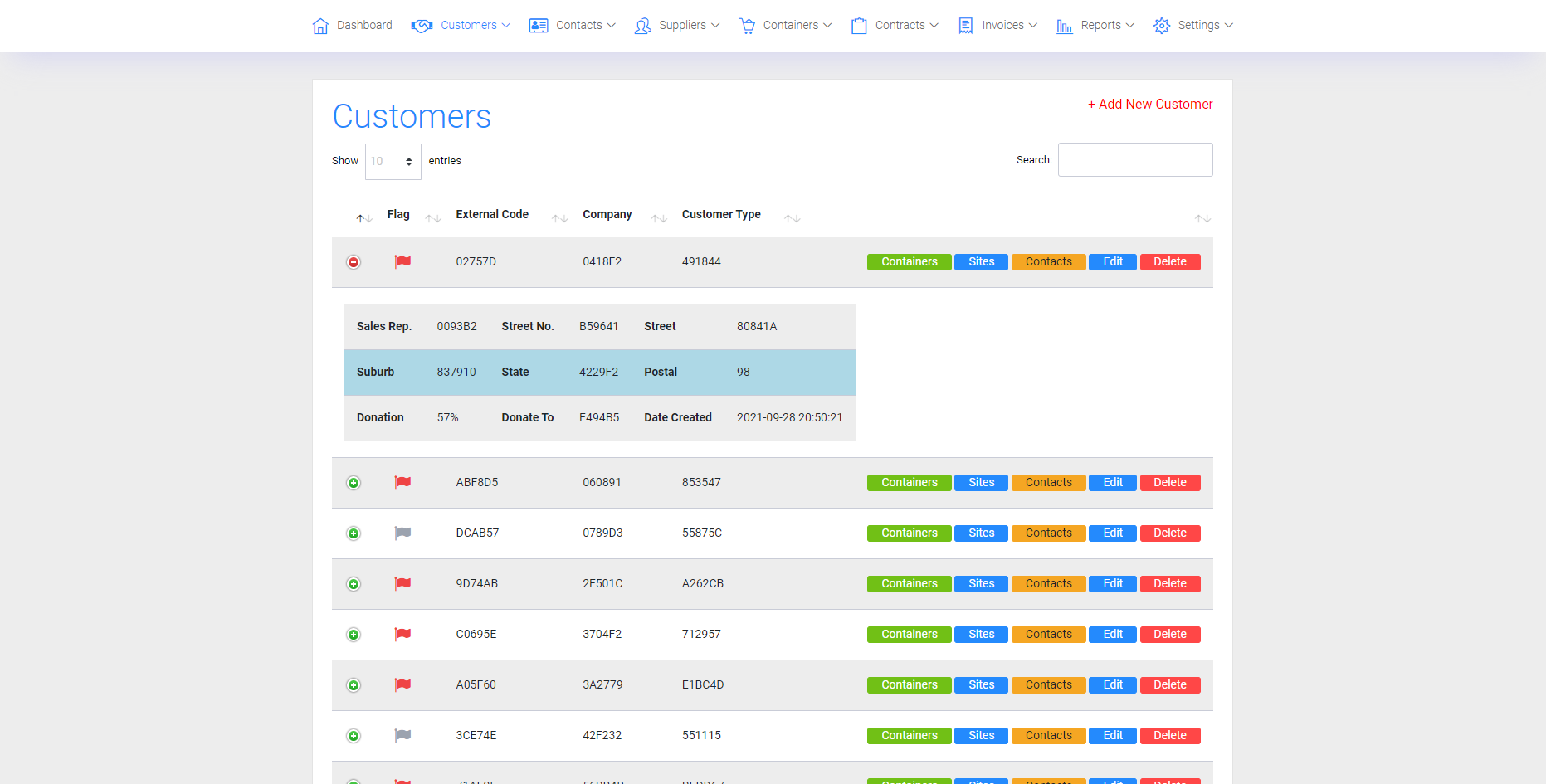This screenshot has width=1546, height=784.
Task: Click the Dashboard home icon
Action: [320, 26]
